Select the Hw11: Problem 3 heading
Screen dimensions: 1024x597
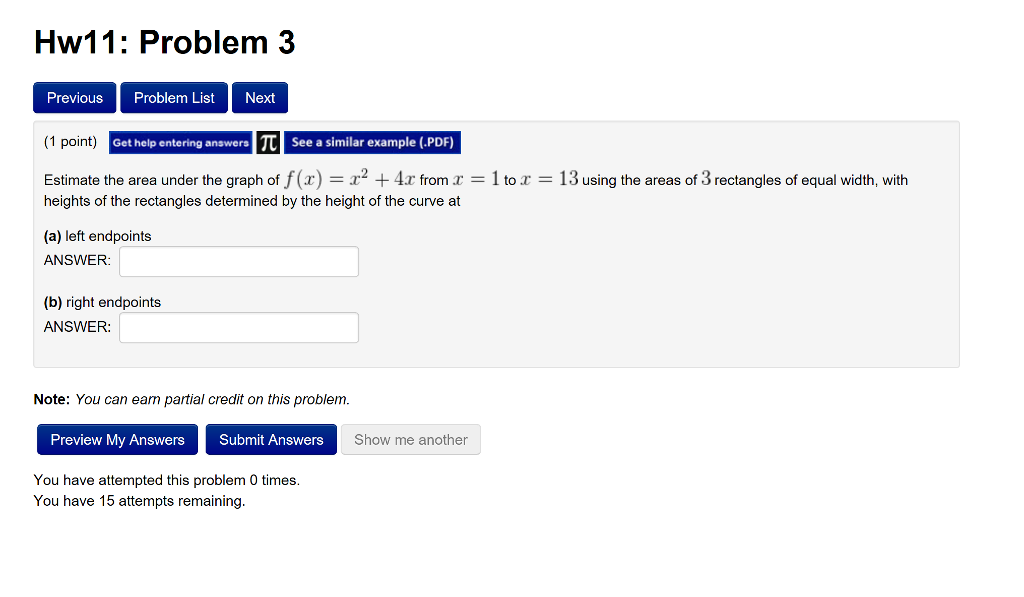pyautogui.click(x=164, y=42)
